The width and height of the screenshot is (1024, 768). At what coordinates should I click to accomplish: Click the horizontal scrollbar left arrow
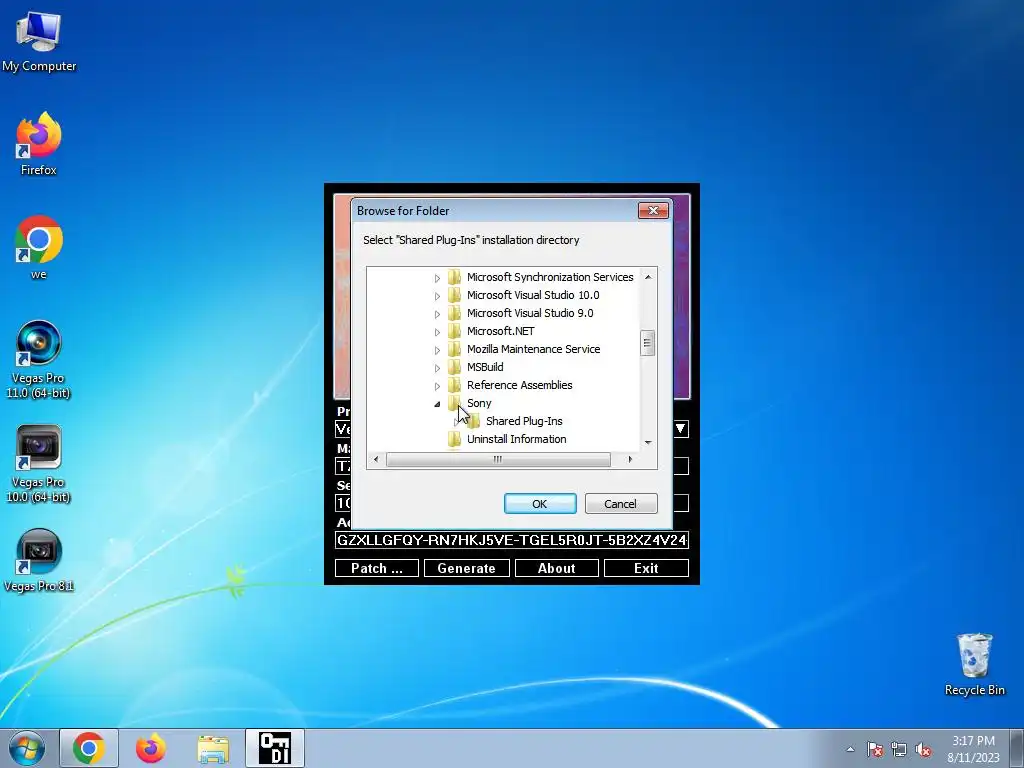[376, 460]
